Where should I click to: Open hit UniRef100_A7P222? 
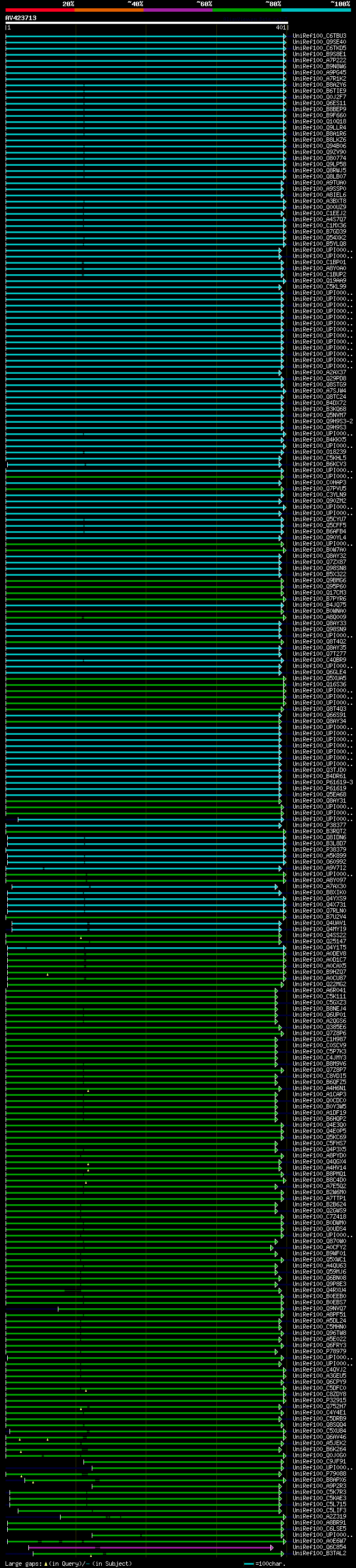point(319,60)
